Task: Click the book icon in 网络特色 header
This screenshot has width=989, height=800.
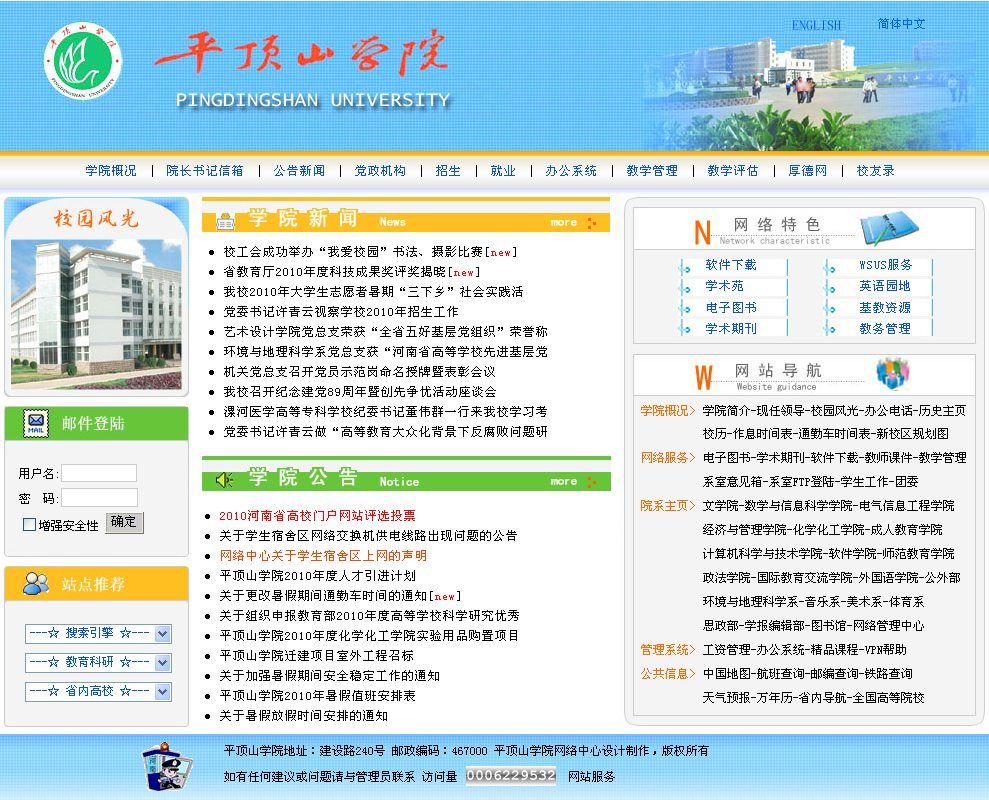Action: click(888, 227)
